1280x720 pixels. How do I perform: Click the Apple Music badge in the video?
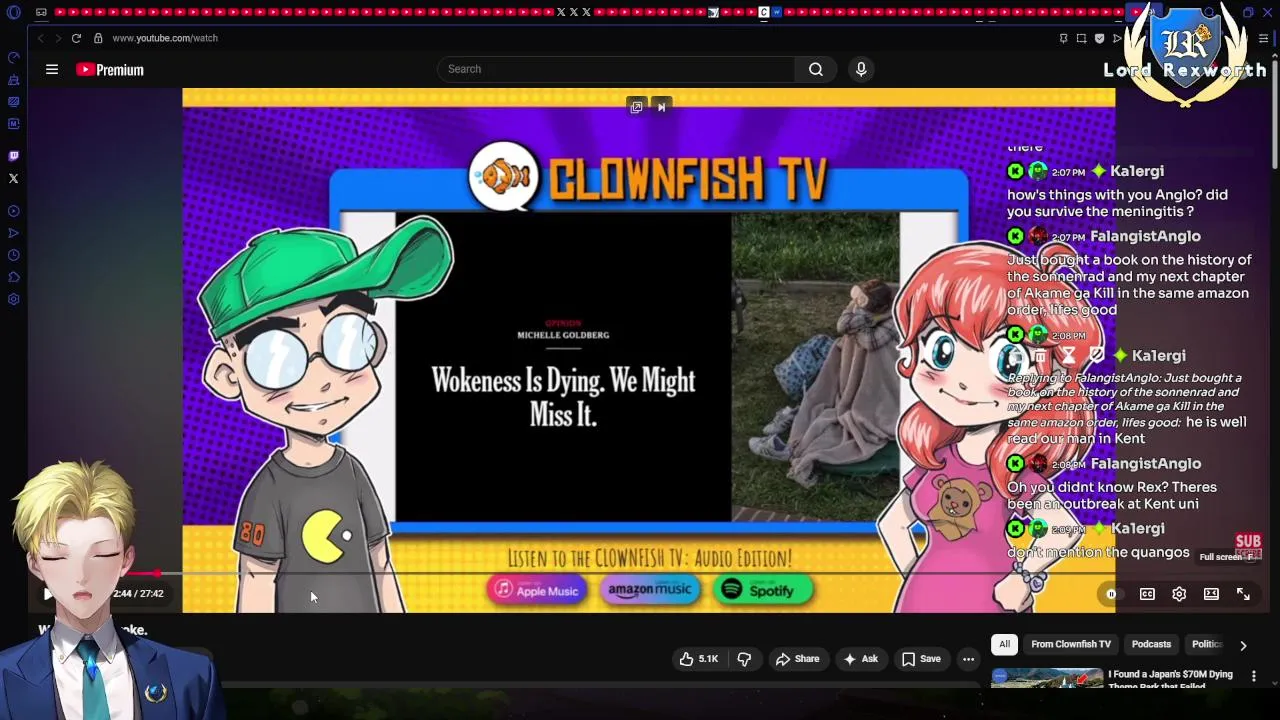(x=537, y=590)
